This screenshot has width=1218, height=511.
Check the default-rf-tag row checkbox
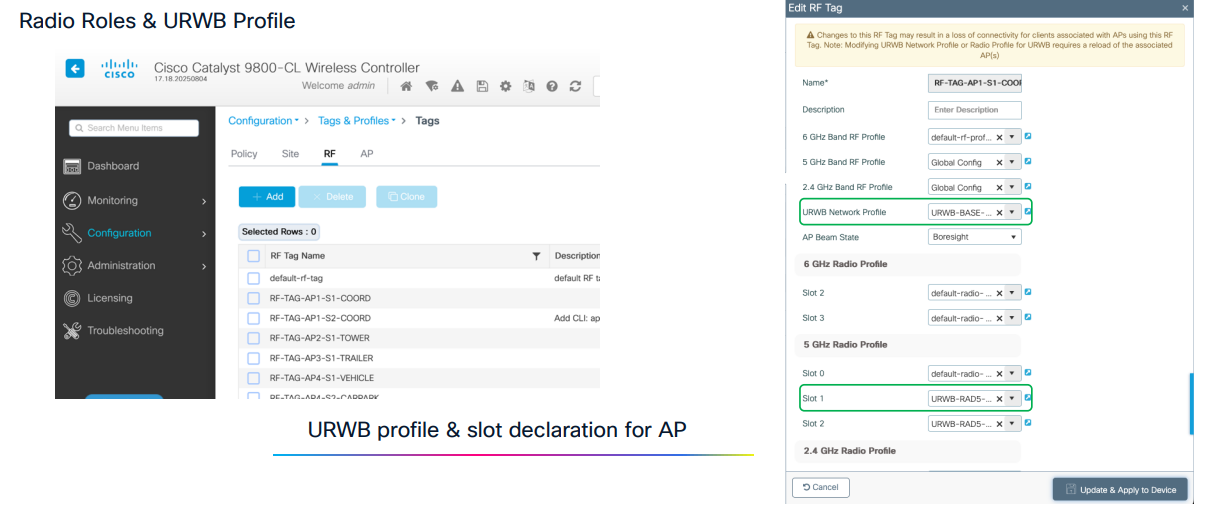pyautogui.click(x=253, y=278)
